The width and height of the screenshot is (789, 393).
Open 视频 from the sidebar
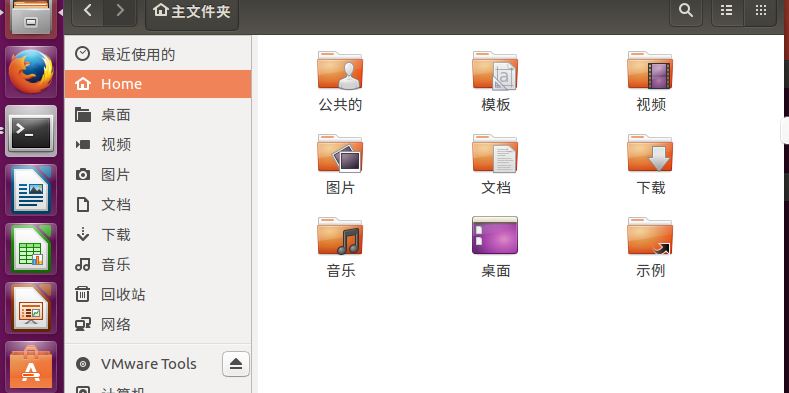point(158,145)
